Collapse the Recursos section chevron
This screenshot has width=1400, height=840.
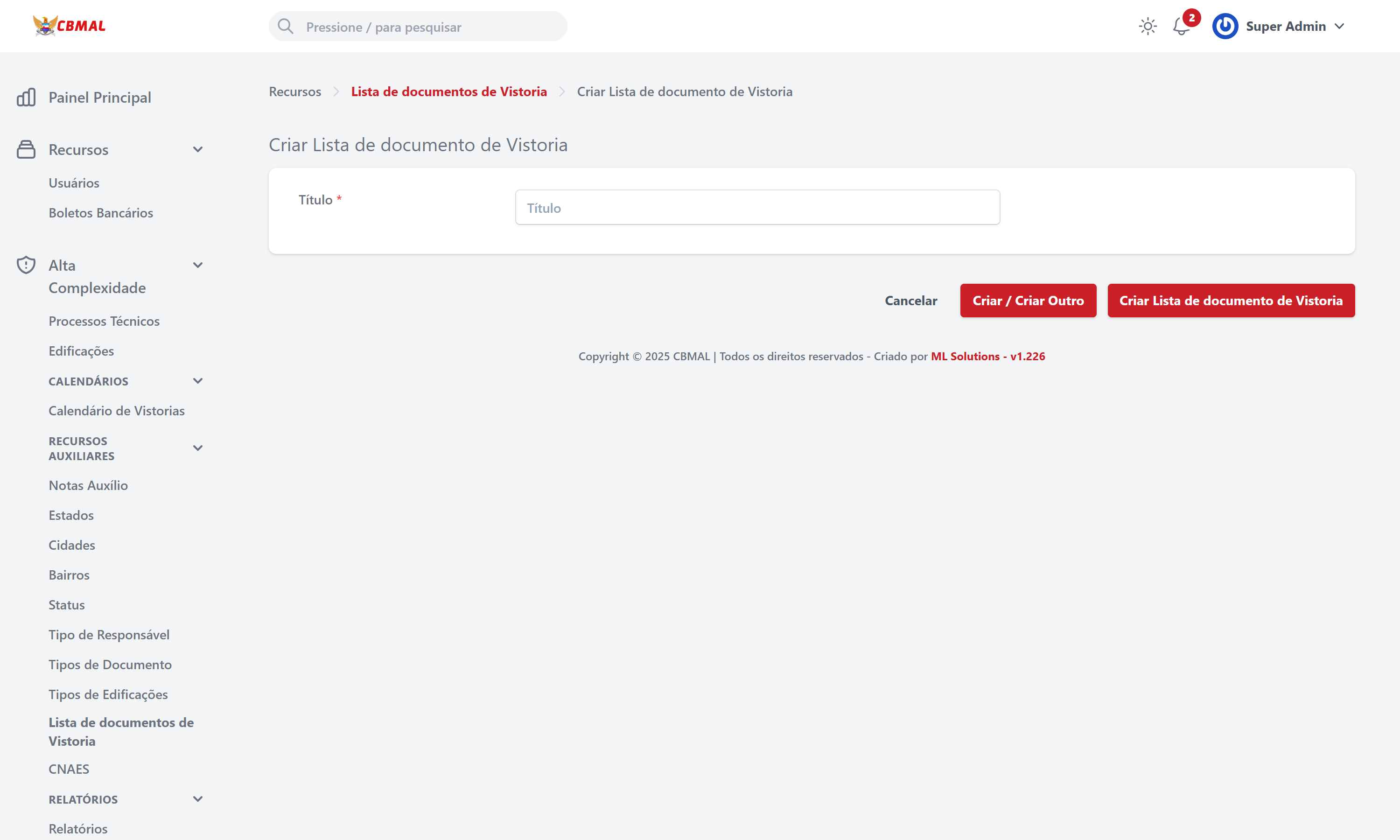[197, 149]
